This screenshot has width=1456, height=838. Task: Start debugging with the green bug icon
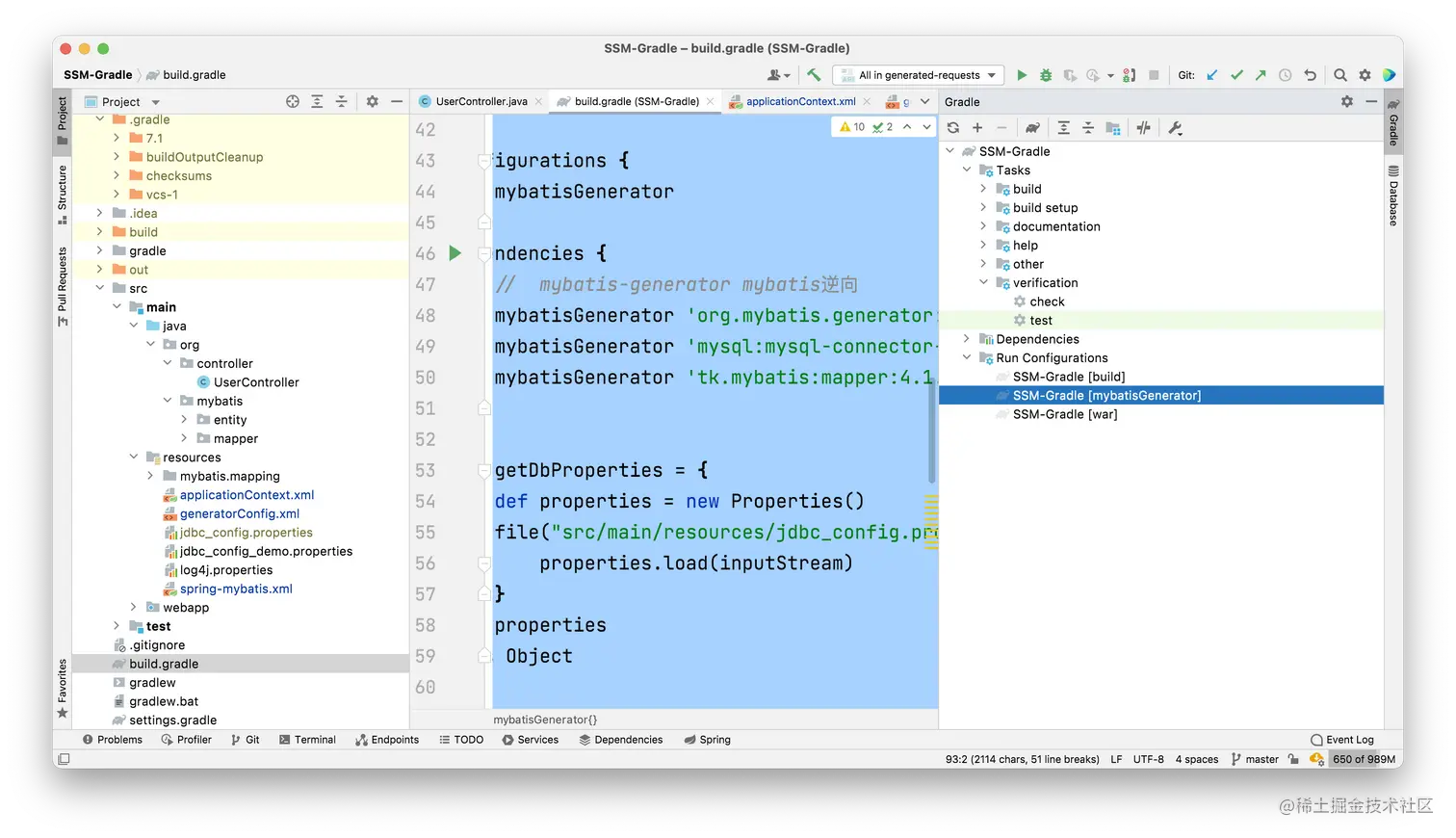click(1046, 75)
